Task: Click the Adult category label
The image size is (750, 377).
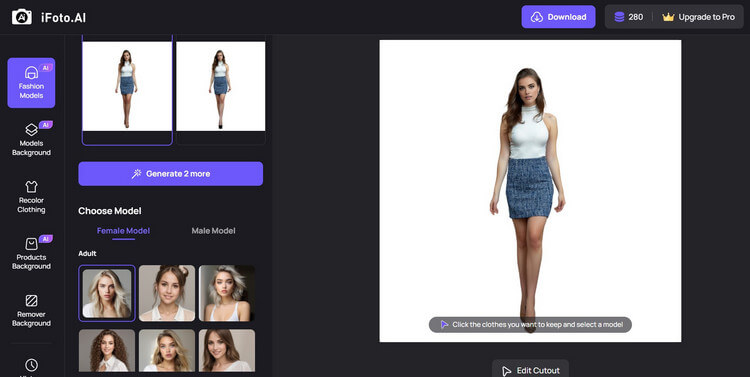Action: 88,254
